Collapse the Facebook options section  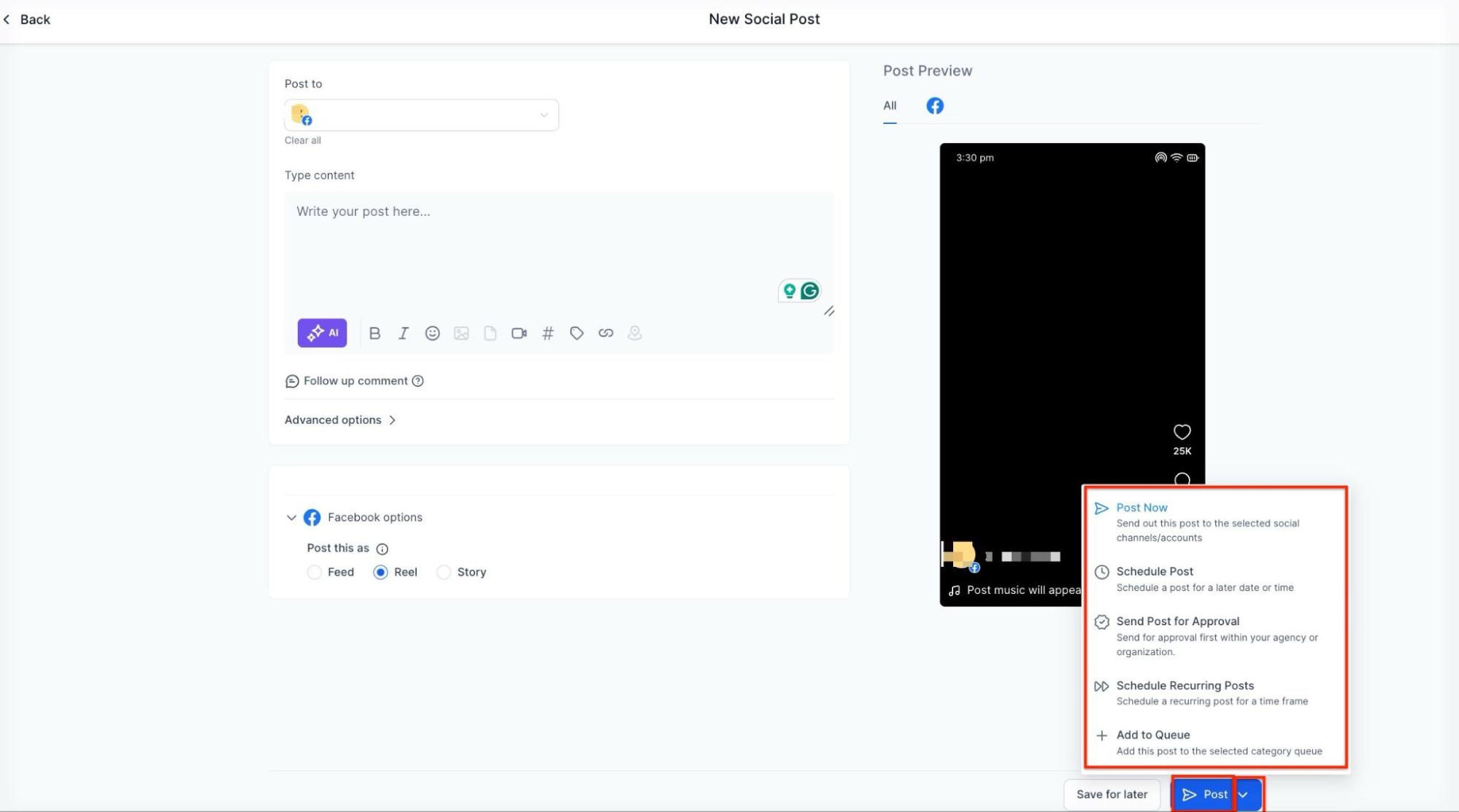coord(291,517)
